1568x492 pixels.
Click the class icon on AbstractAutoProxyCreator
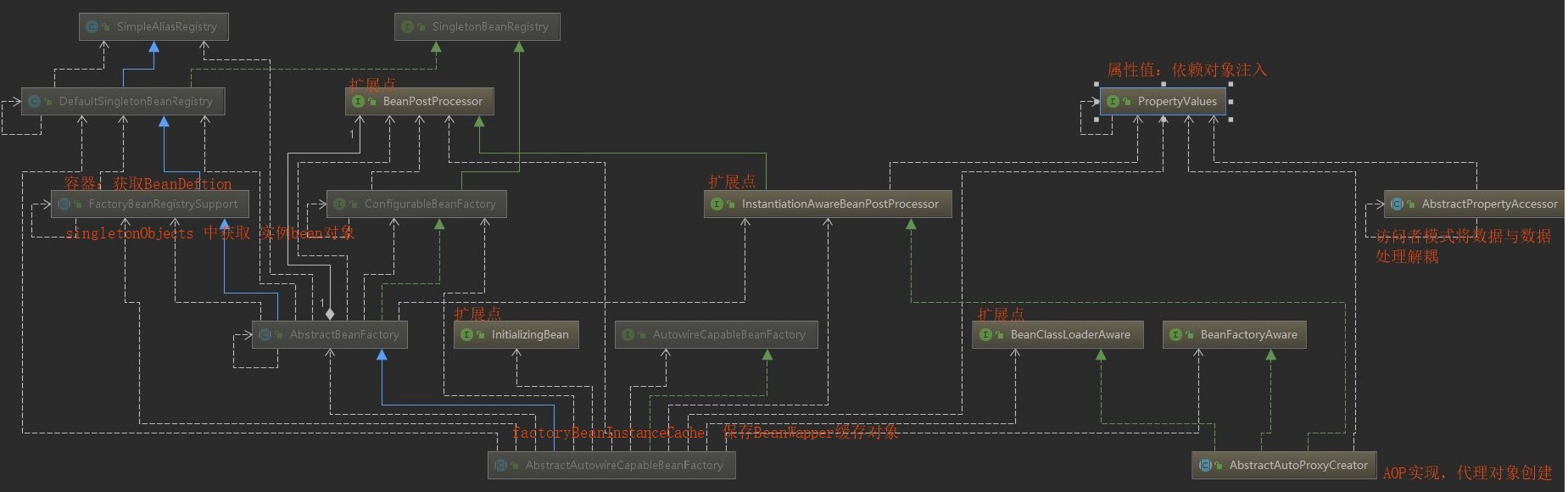[x=1205, y=465]
